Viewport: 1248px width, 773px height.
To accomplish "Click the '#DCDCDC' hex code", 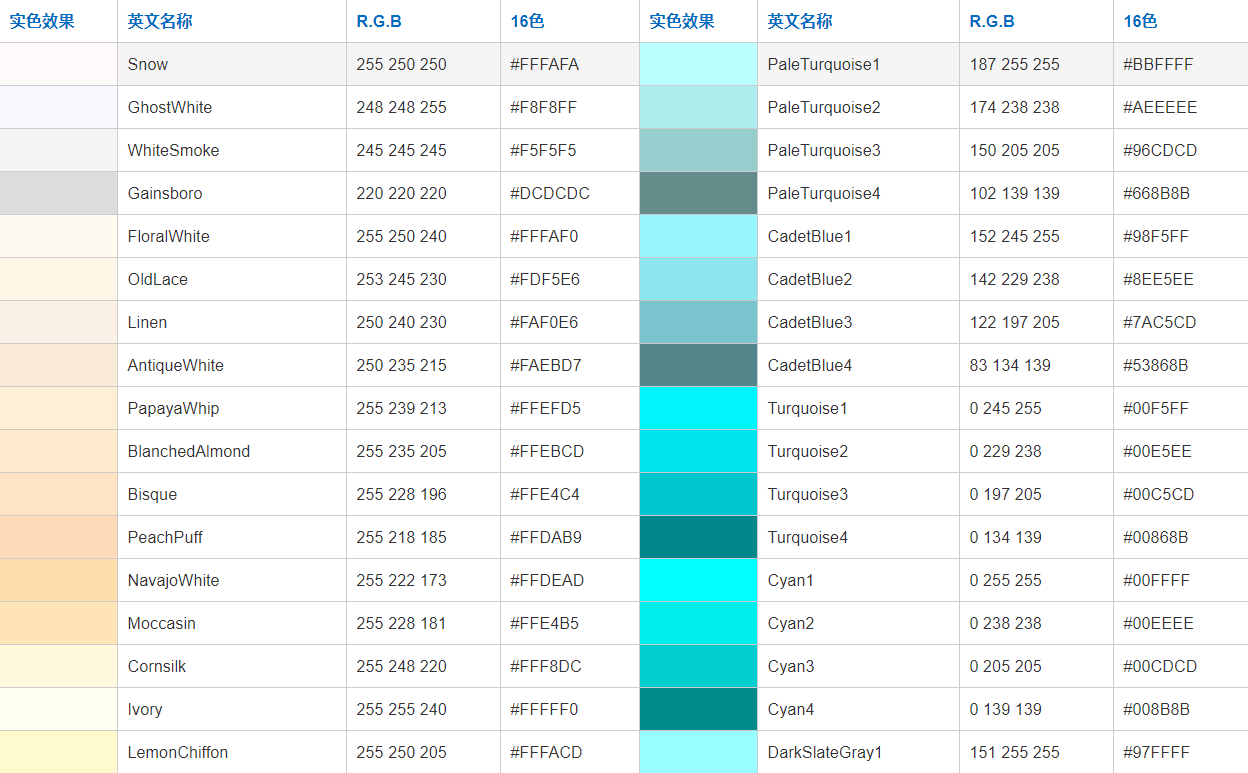I will point(550,193).
